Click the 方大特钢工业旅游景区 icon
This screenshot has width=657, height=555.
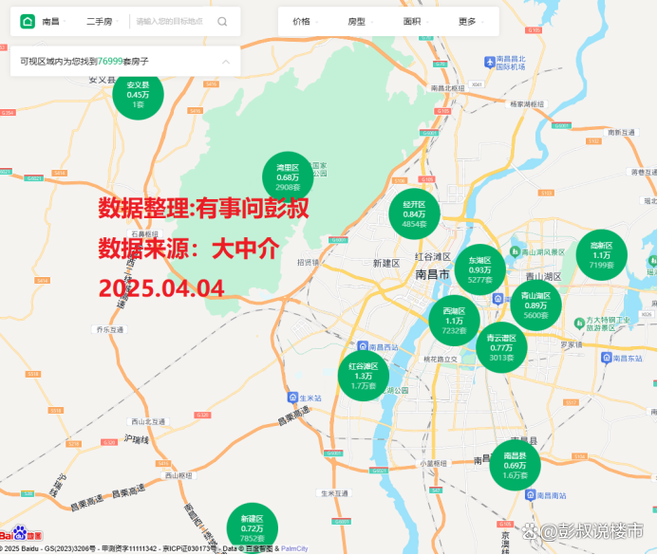(x=579, y=323)
